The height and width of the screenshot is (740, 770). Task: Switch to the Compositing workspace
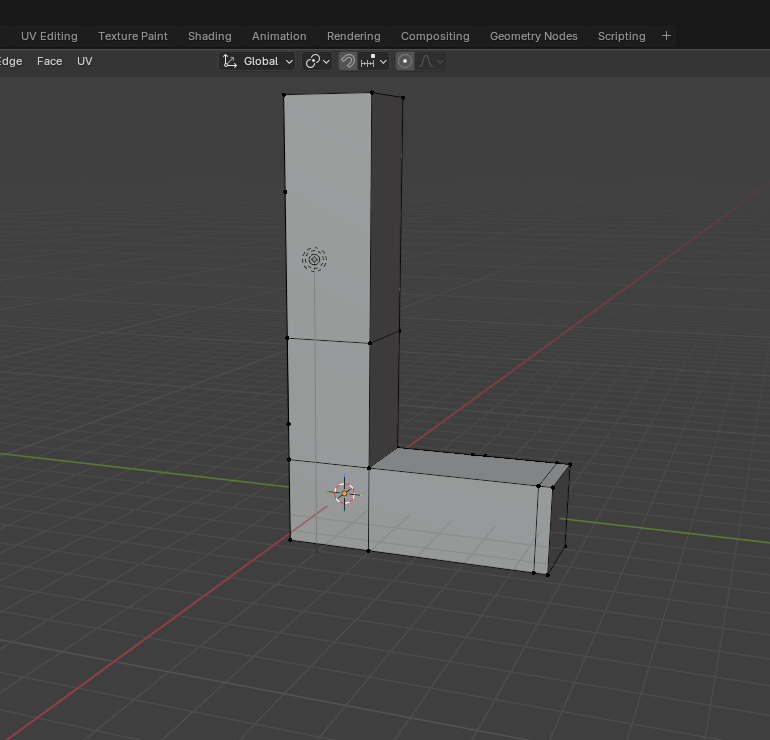(x=435, y=36)
